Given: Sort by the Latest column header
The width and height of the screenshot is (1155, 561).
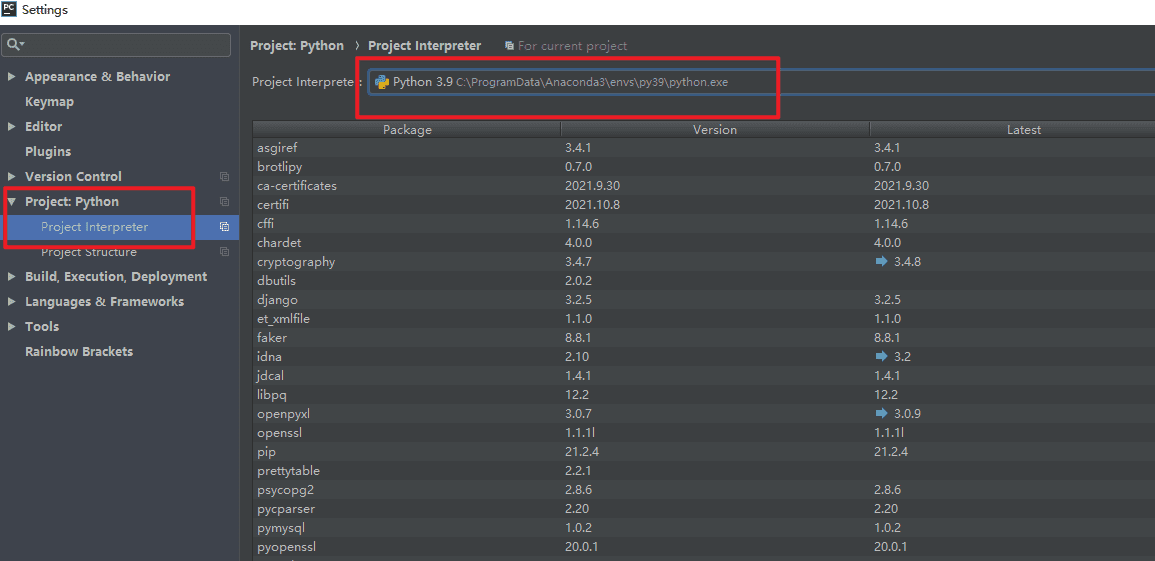Looking at the screenshot, I should 1013,130.
